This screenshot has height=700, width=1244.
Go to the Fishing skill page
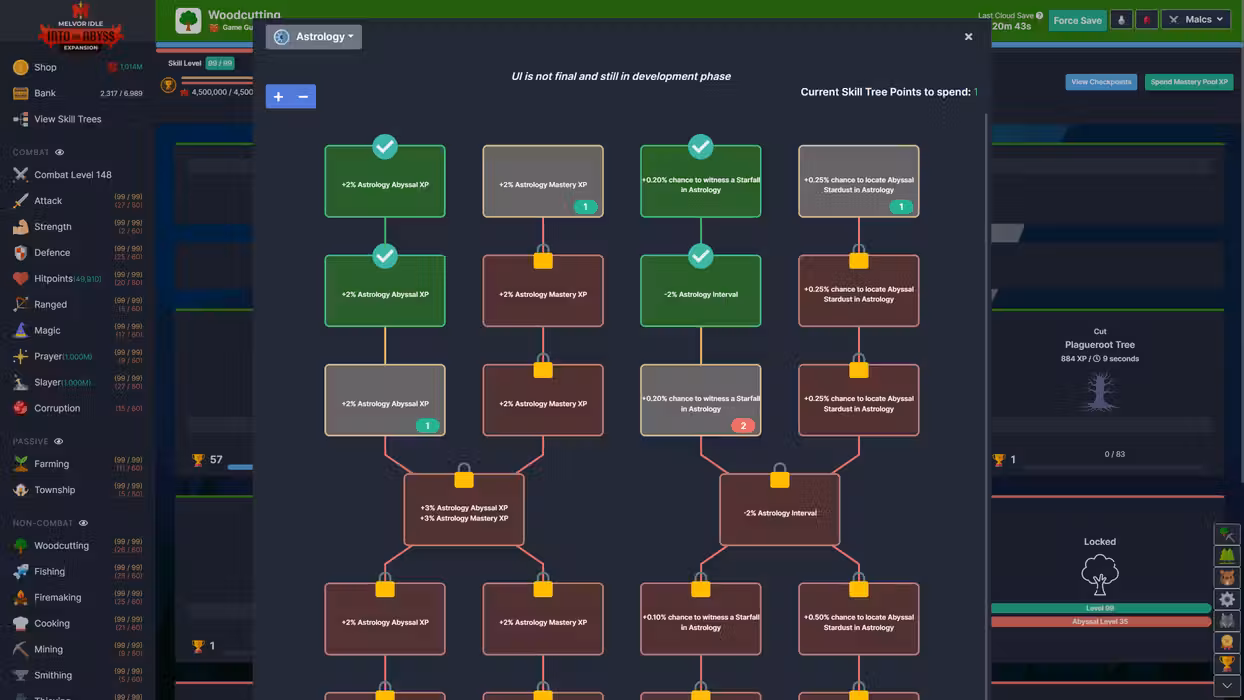[49, 572]
